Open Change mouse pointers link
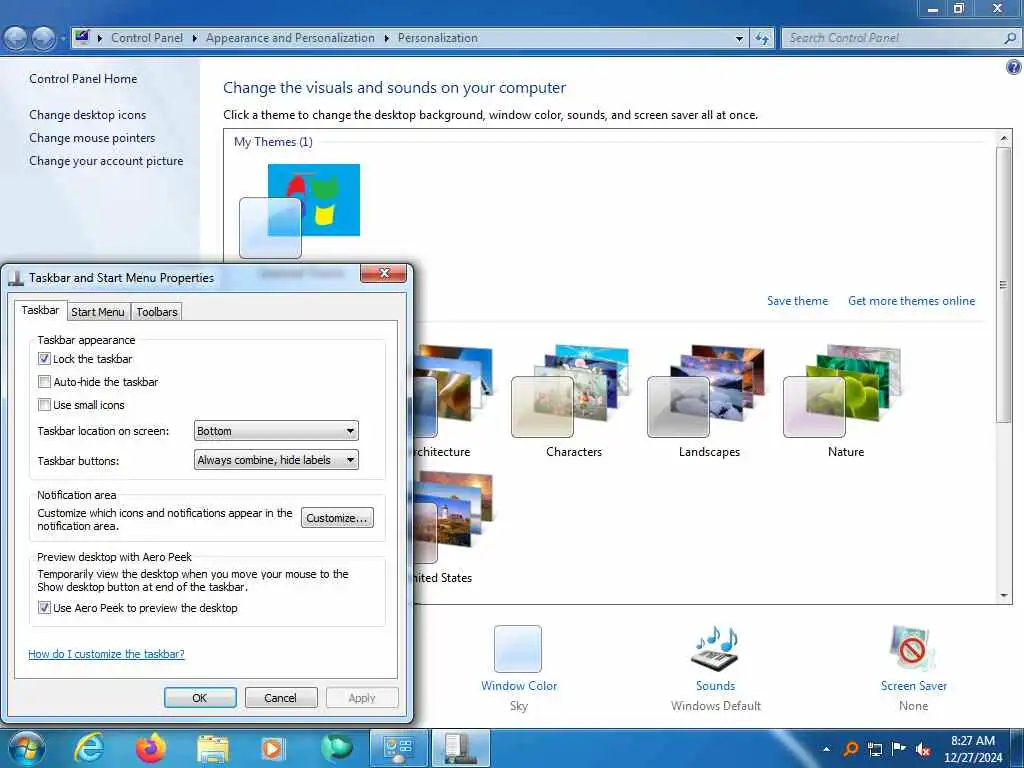Image resolution: width=1024 pixels, height=768 pixels. tap(92, 138)
